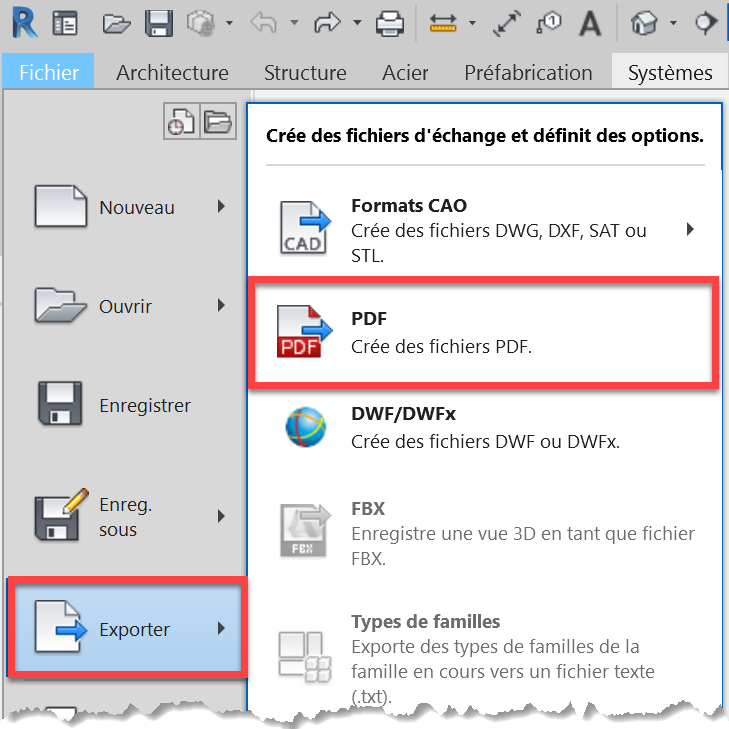
Task: Expand the Exporter submenu arrow
Action: (x=221, y=628)
